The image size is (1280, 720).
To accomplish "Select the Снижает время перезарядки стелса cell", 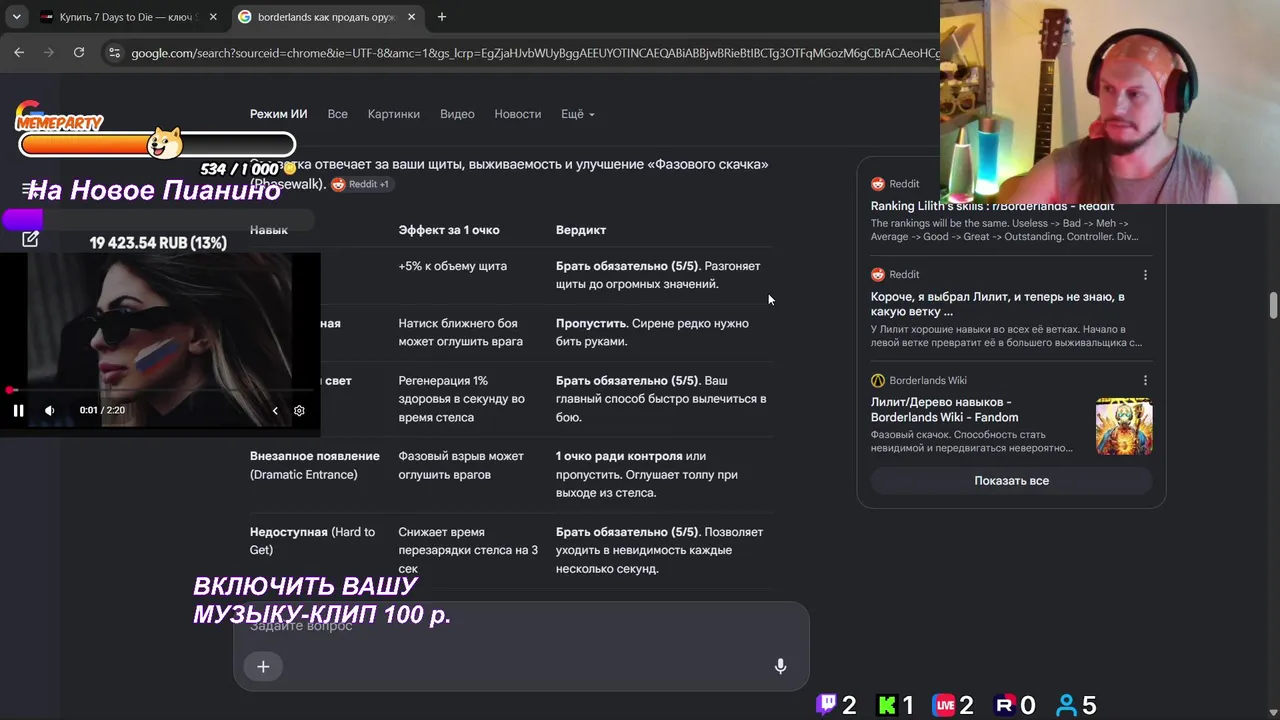I will 468,550.
